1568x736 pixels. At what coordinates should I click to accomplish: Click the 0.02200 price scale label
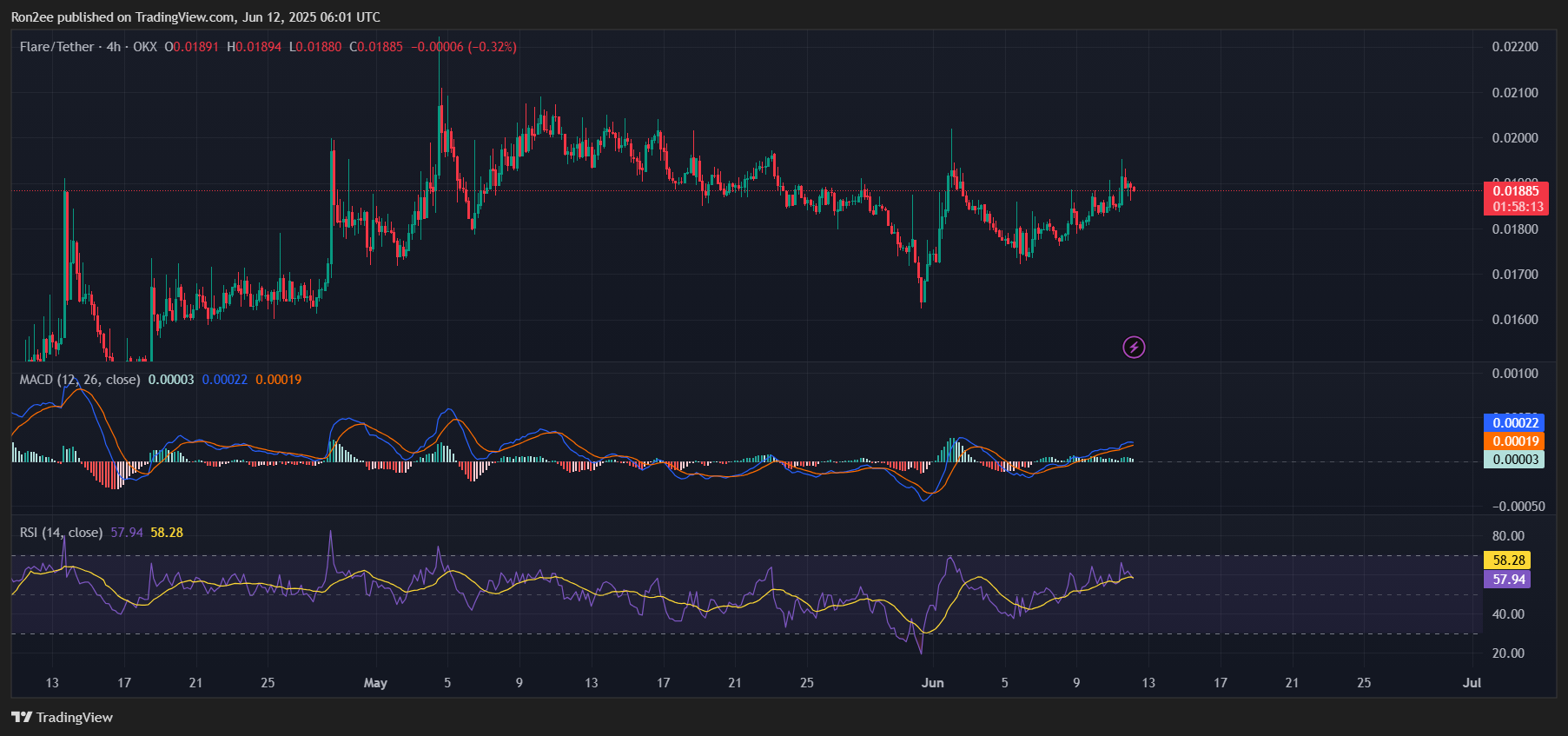pyautogui.click(x=1514, y=47)
